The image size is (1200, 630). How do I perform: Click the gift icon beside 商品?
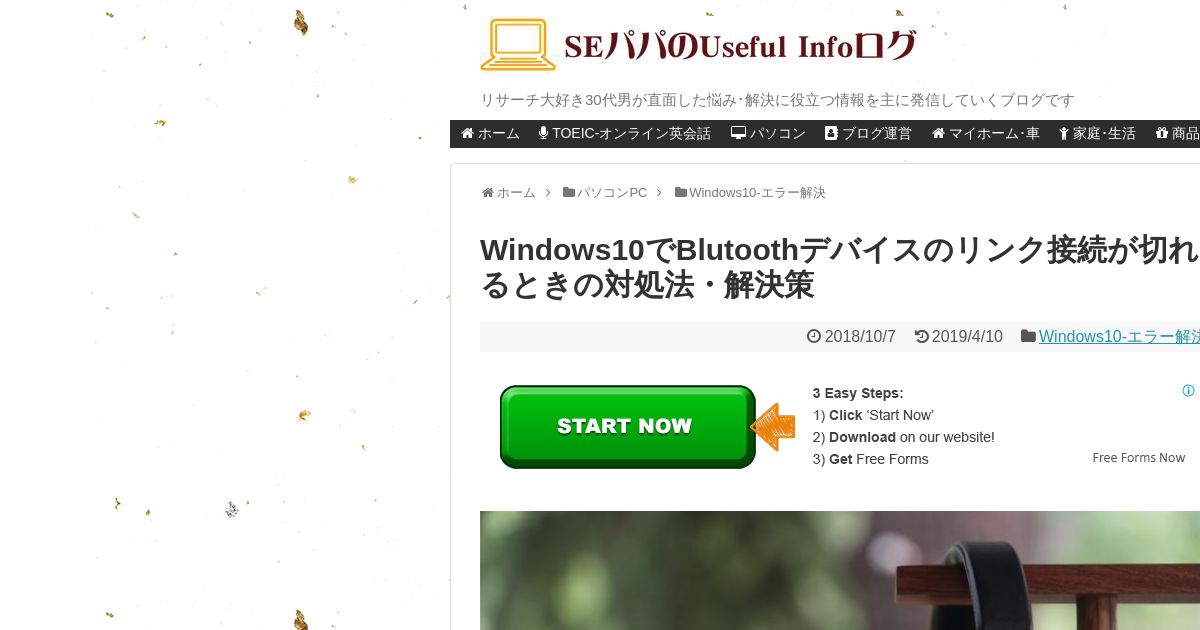(1161, 133)
